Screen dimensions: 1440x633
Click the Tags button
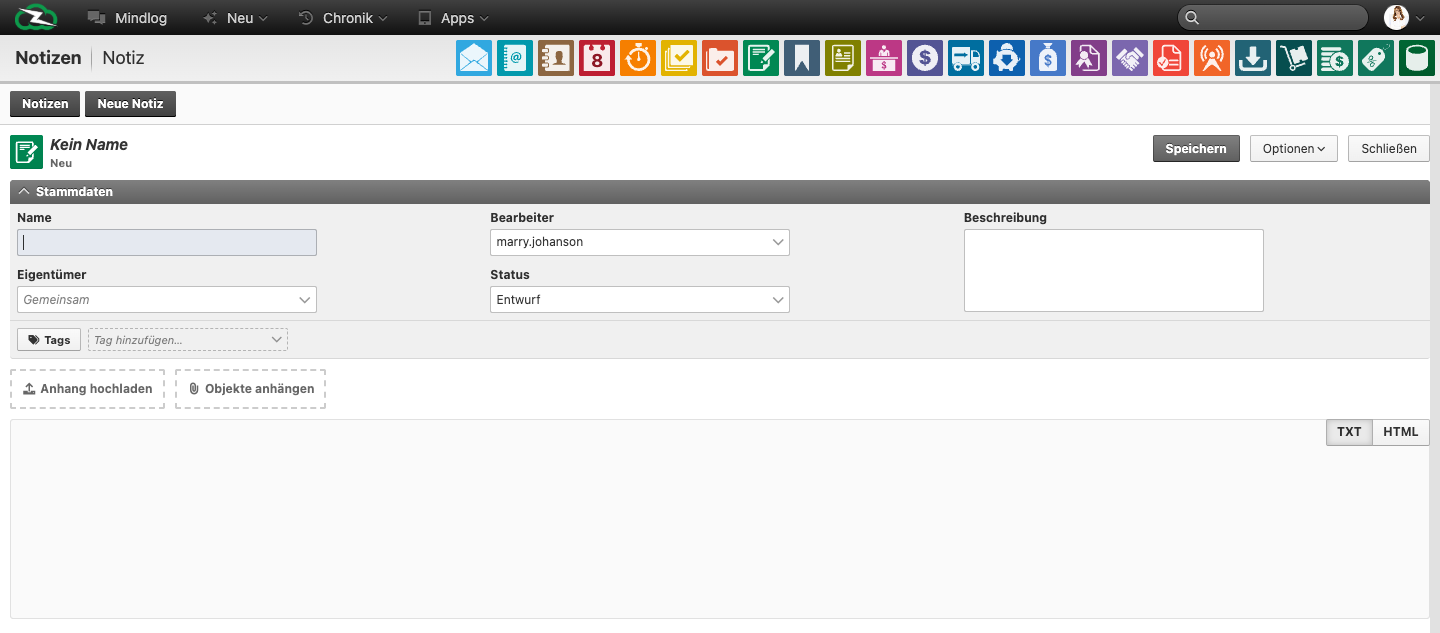pos(49,340)
